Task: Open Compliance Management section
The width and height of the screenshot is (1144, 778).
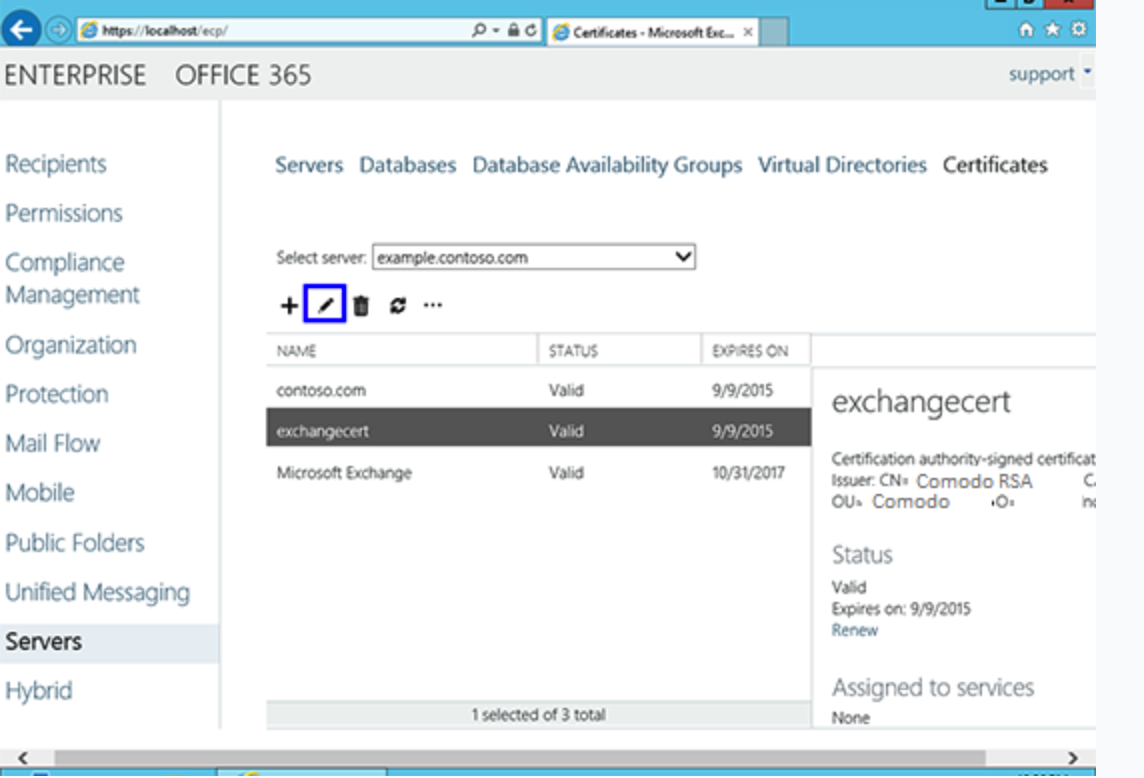Action: click(72, 278)
